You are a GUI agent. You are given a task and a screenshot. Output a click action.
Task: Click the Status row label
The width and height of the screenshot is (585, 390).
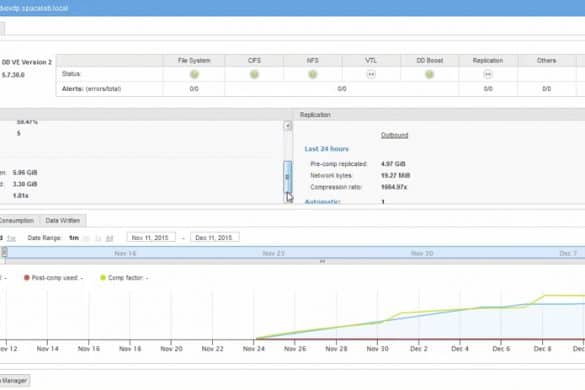click(71, 74)
